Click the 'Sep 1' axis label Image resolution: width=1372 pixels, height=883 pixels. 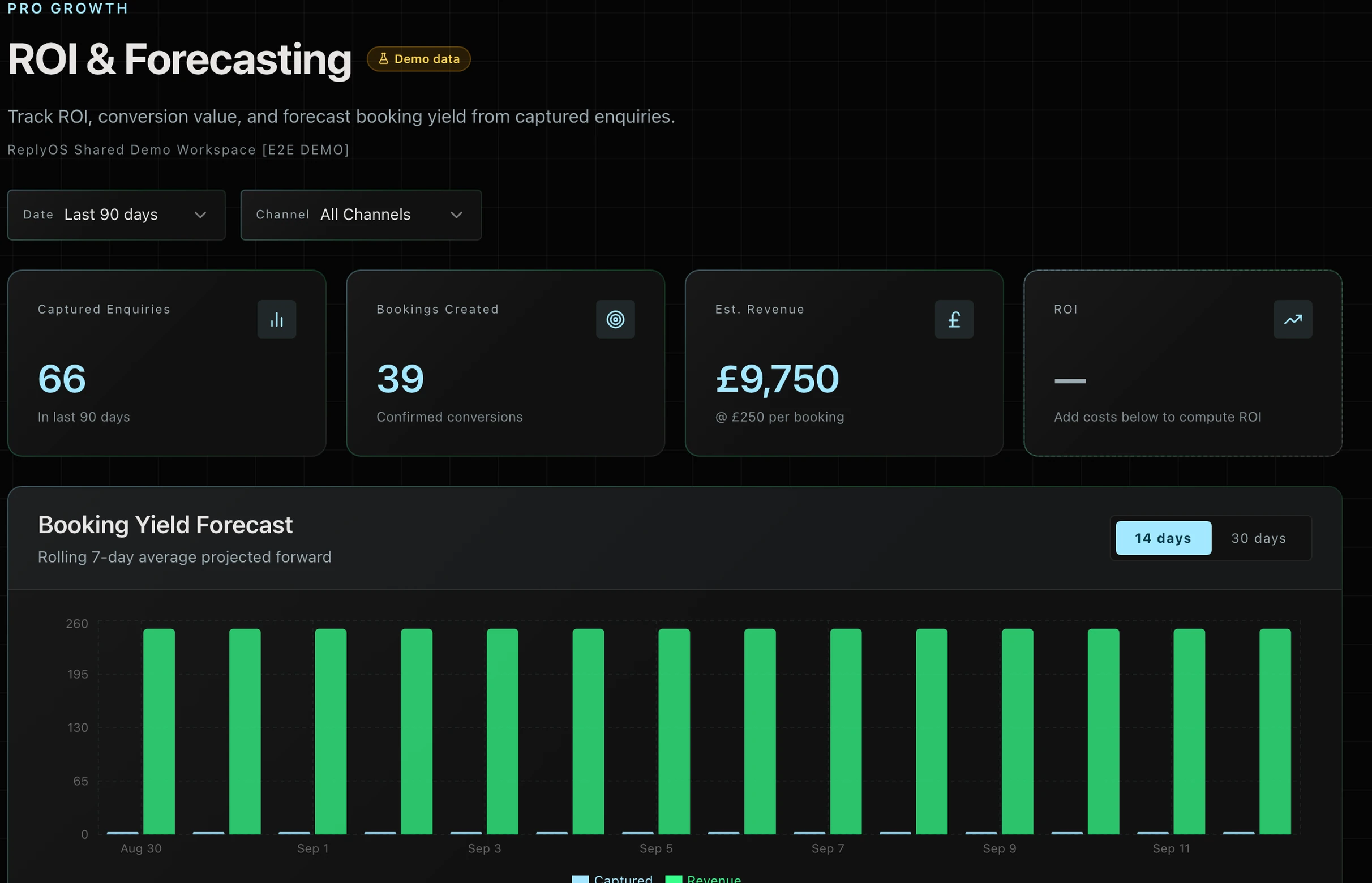(x=313, y=848)
